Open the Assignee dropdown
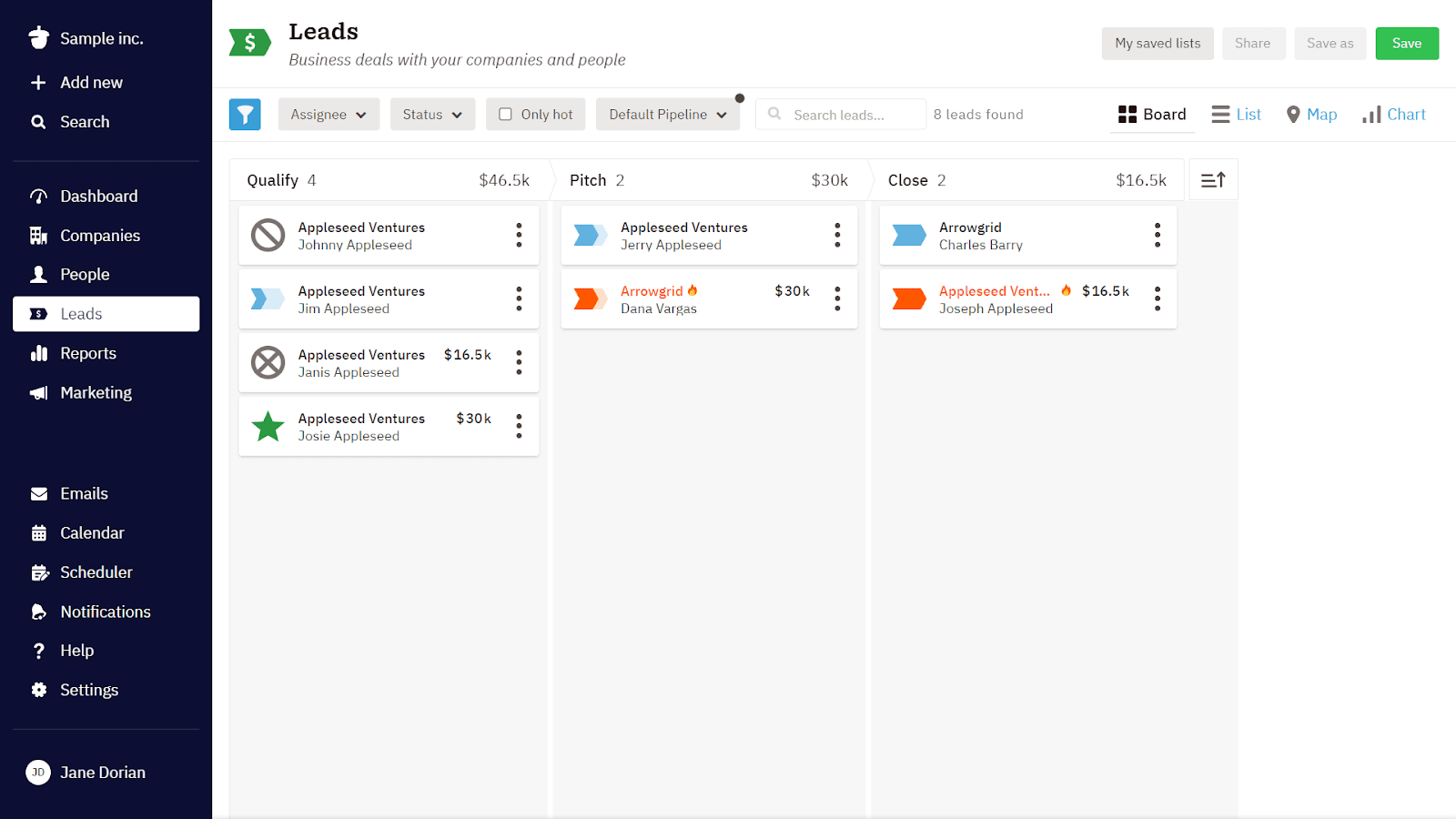 (329, 114)
